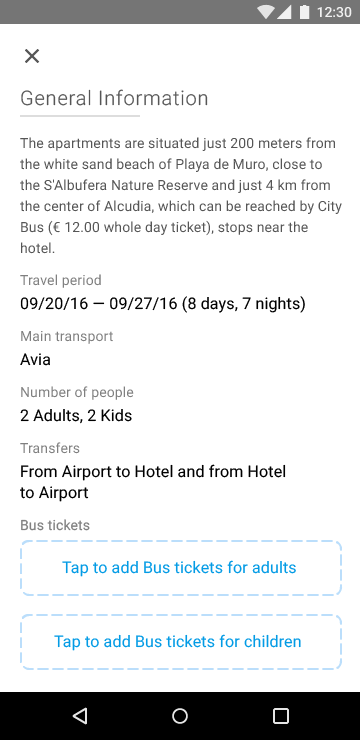Tap the Main transport label
The image size is (360, 740).
(67, 336)
